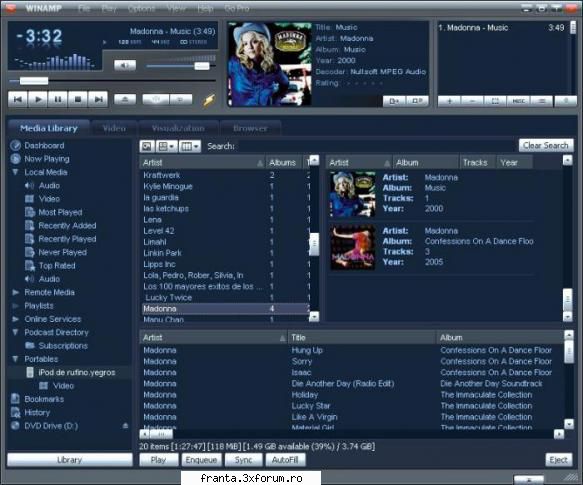
Task: Adjust the volume slider handle
Action: (x=202, y=66)
